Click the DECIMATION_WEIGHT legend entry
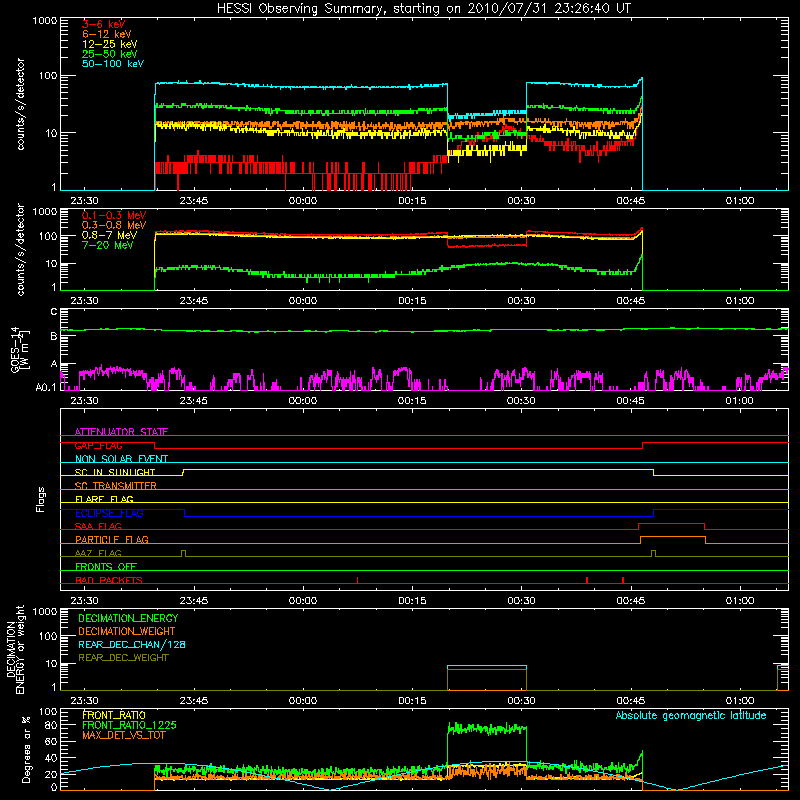The height and width of the screenshot is (800, 800). point(127,631)
